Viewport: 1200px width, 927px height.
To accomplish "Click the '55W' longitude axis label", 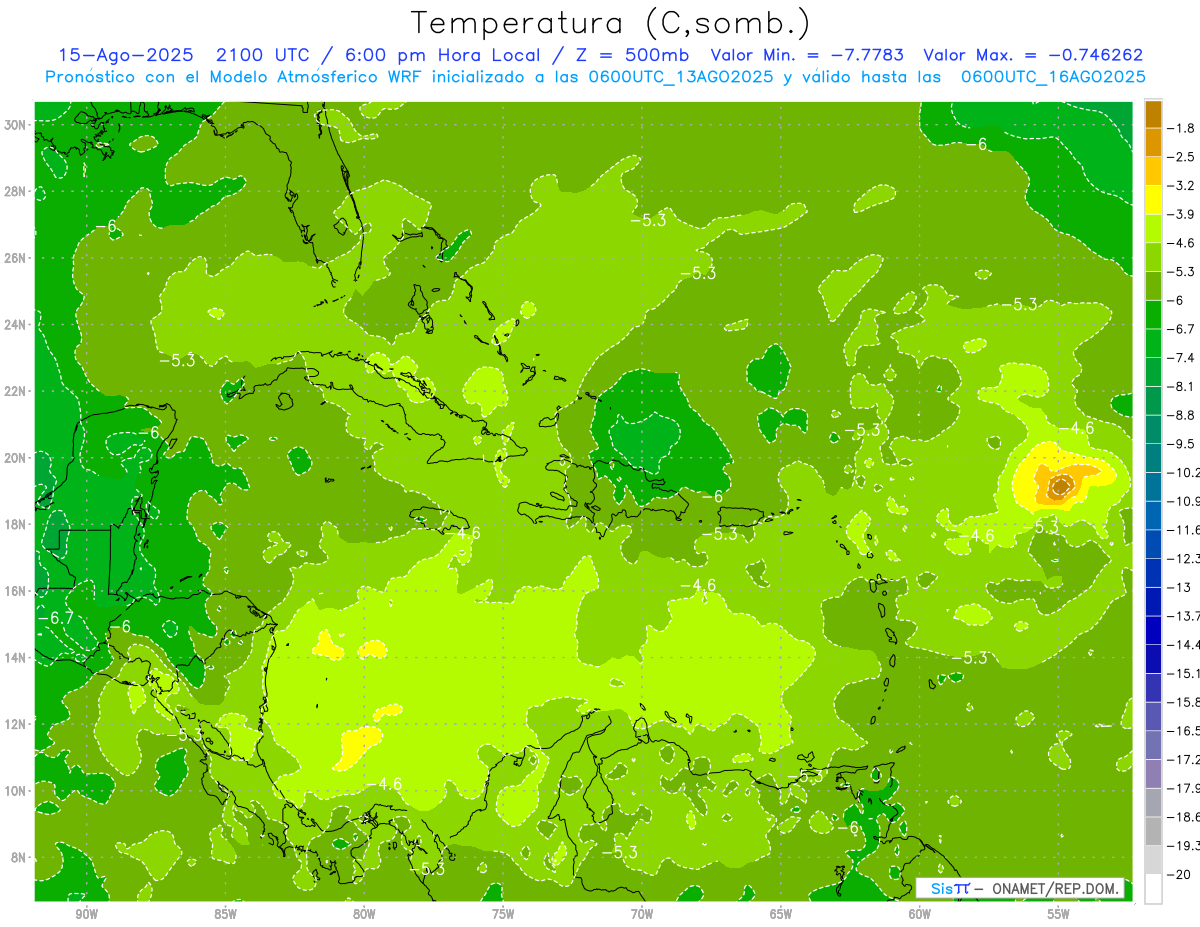I will (x=1059, y=914).
